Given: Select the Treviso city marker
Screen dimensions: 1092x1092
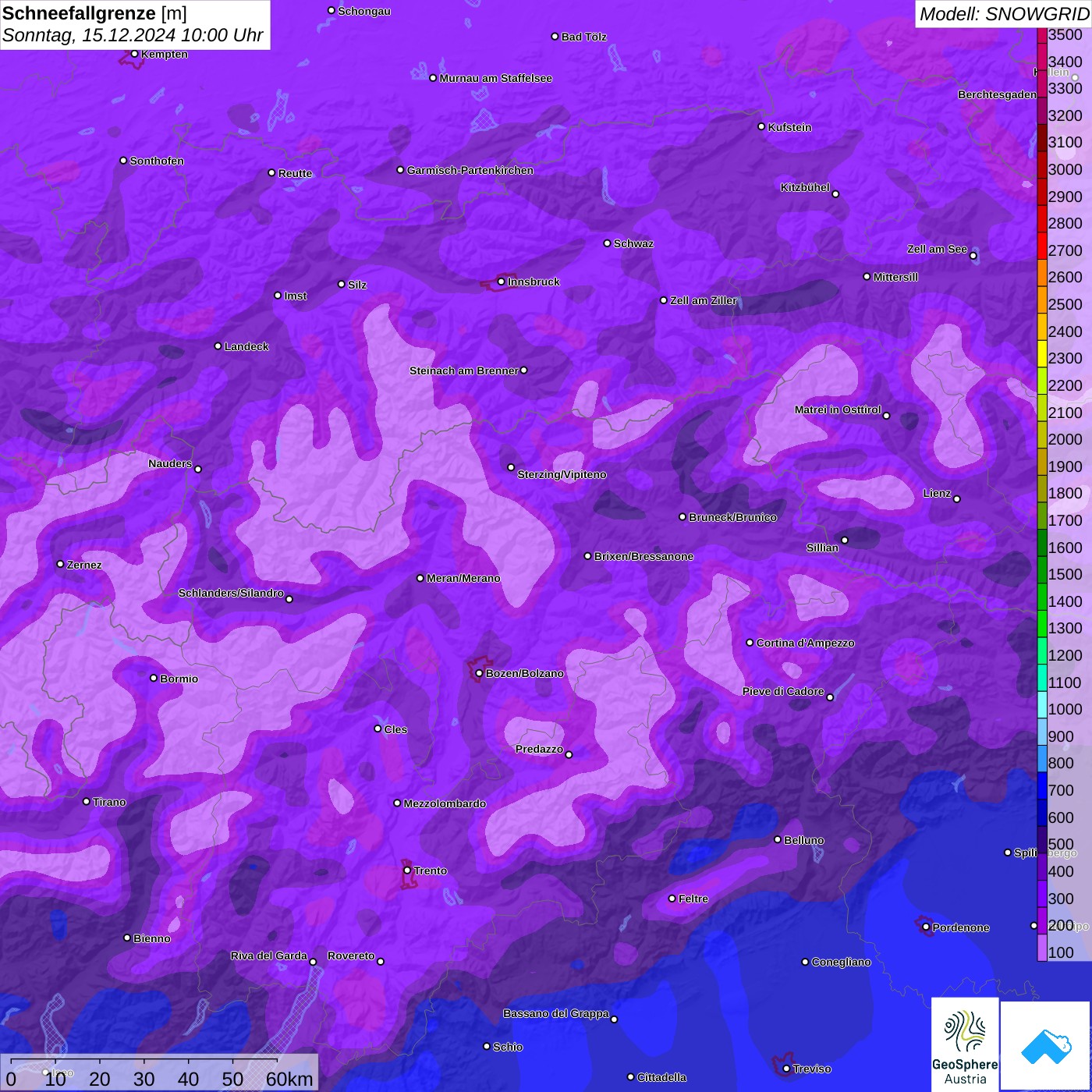Looking at the screenshot, I should click(786, 1069).
